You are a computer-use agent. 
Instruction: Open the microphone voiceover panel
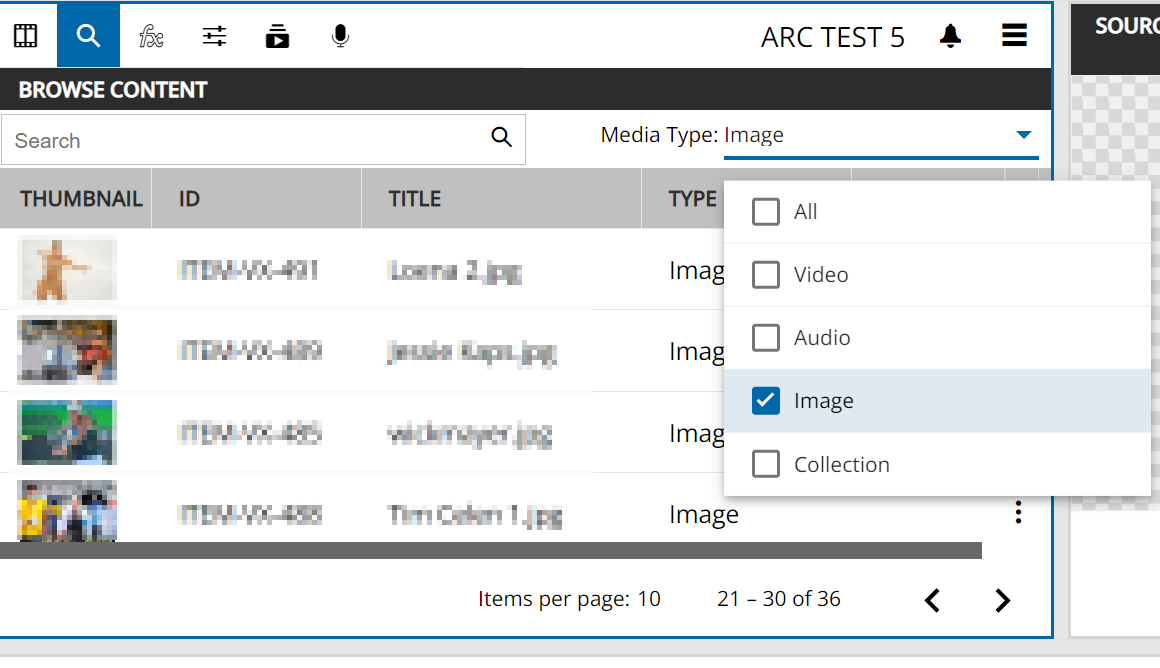(x=340, y=36)
